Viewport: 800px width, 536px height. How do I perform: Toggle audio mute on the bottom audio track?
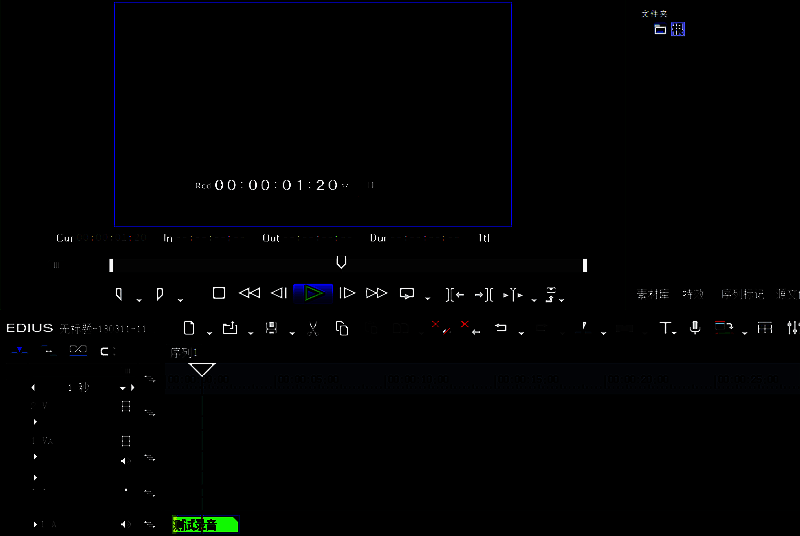[126, 524]
